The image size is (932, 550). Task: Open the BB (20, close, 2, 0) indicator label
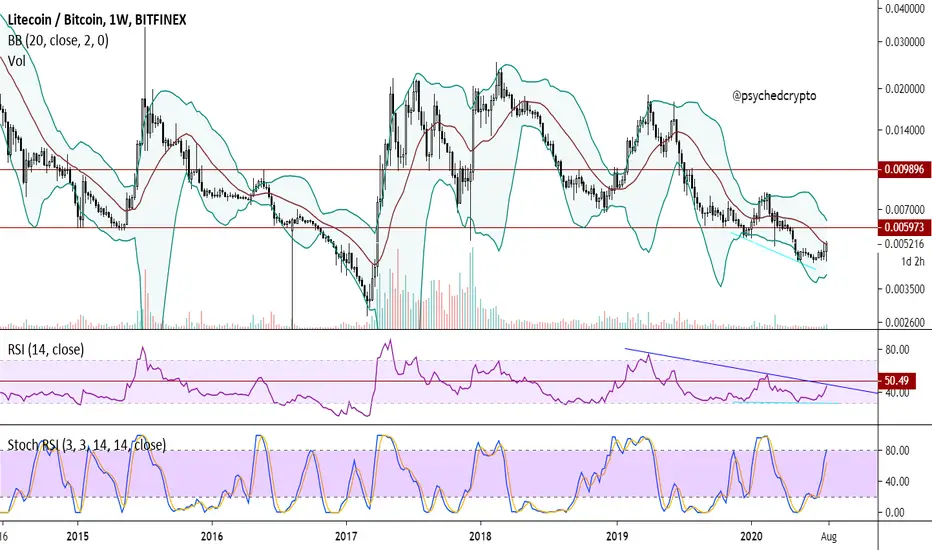point(58,40)
